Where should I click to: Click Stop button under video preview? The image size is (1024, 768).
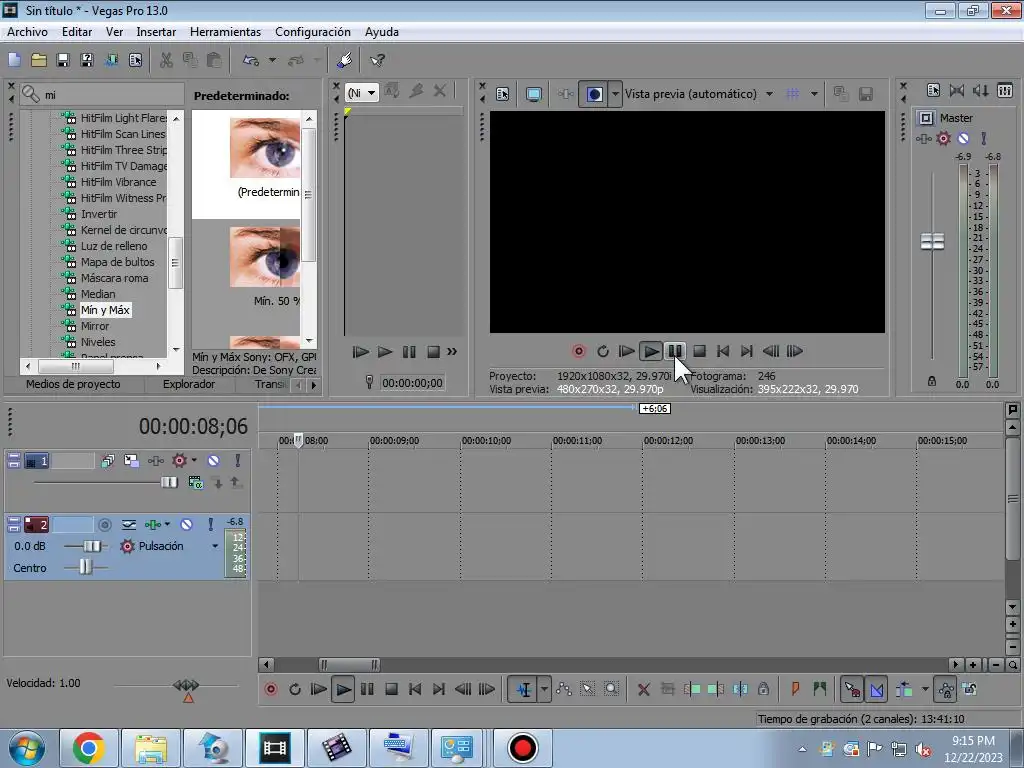tap(699, 351)
